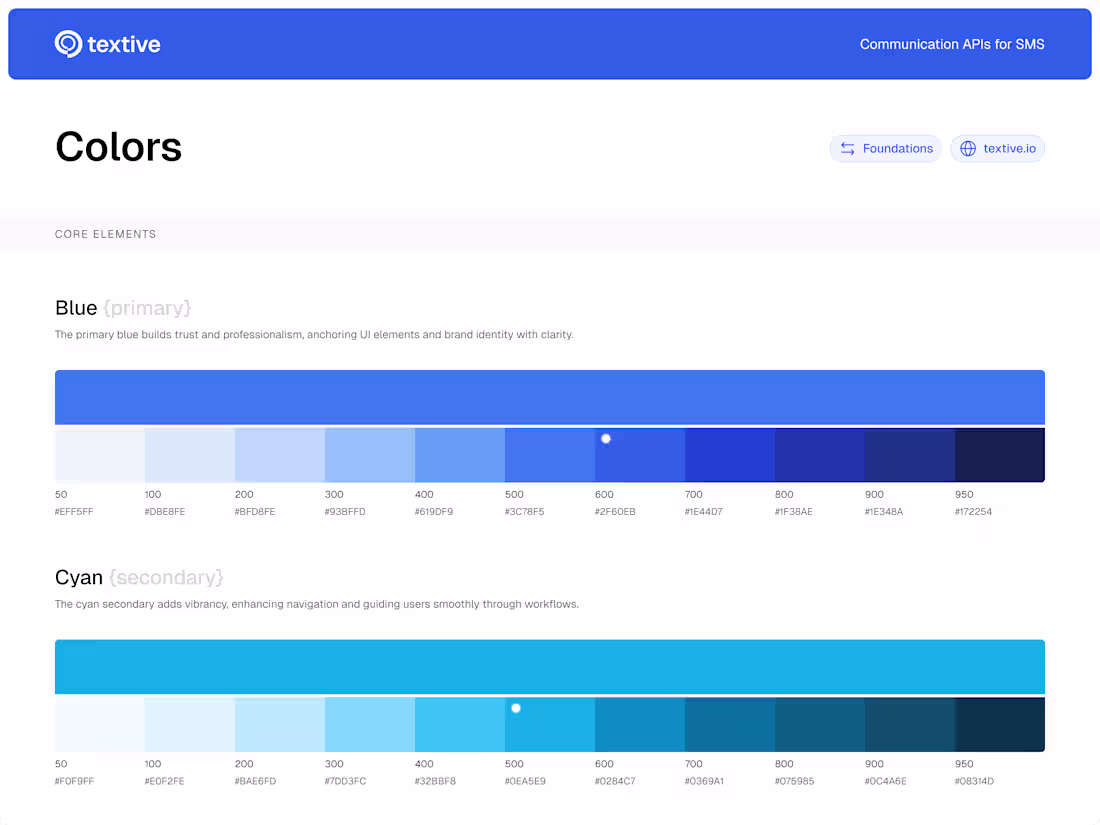The image size is (1100, 825).
Task: Click the large cyan secondary color bar
Action: click(550, 666)
